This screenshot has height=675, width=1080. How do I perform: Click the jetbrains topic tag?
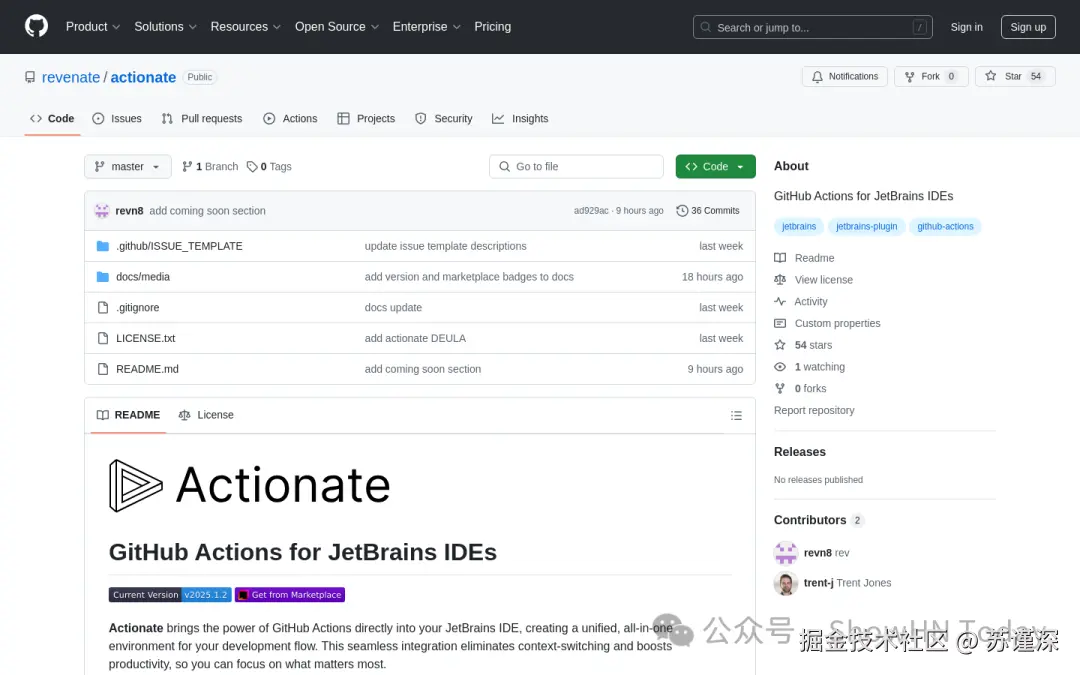click(x=798, y=227)
